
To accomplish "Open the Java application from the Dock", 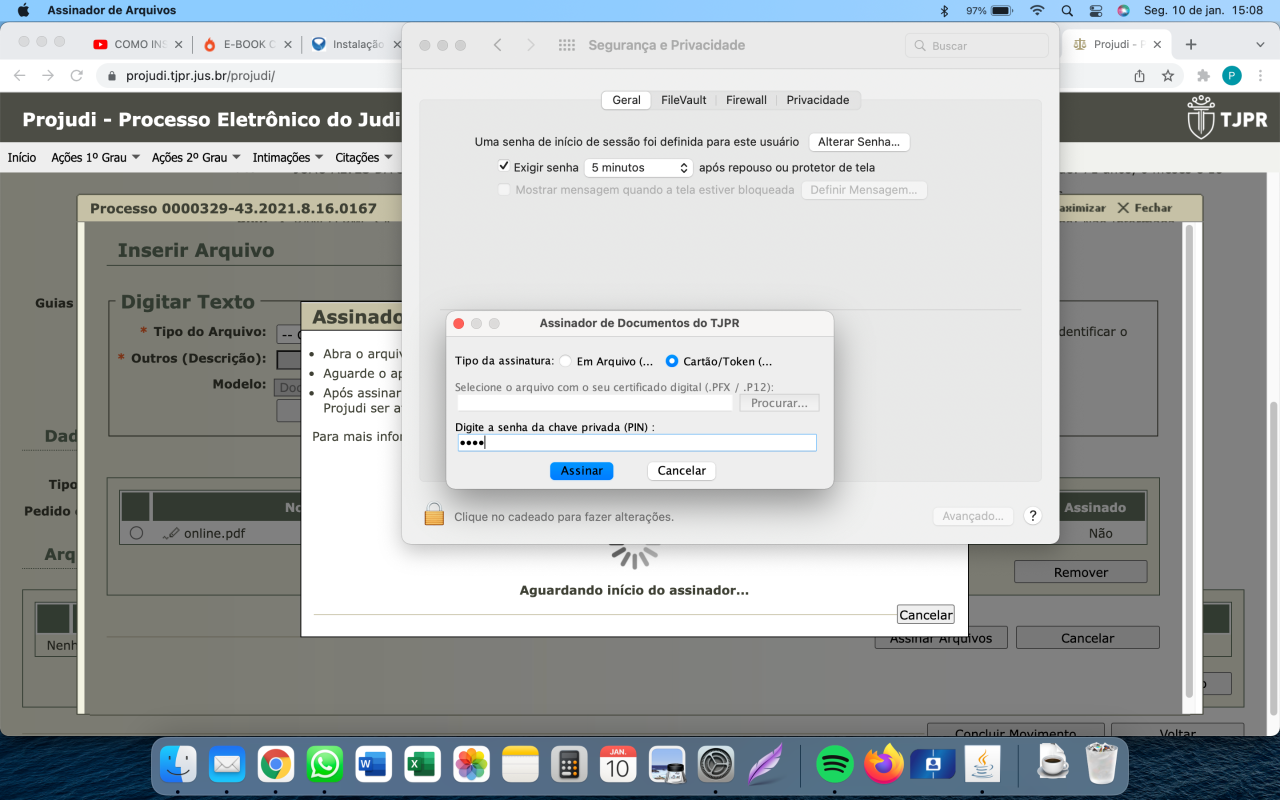I will tap(981, 764).
